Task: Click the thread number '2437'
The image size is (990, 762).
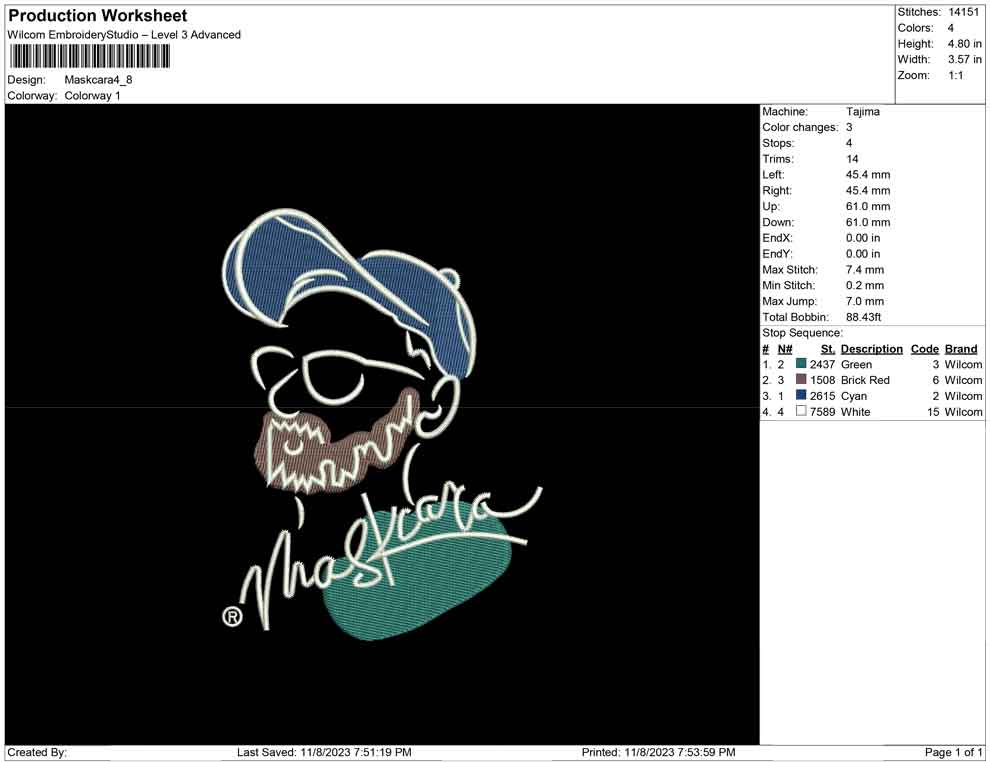Action: click(x=823, y=364)
